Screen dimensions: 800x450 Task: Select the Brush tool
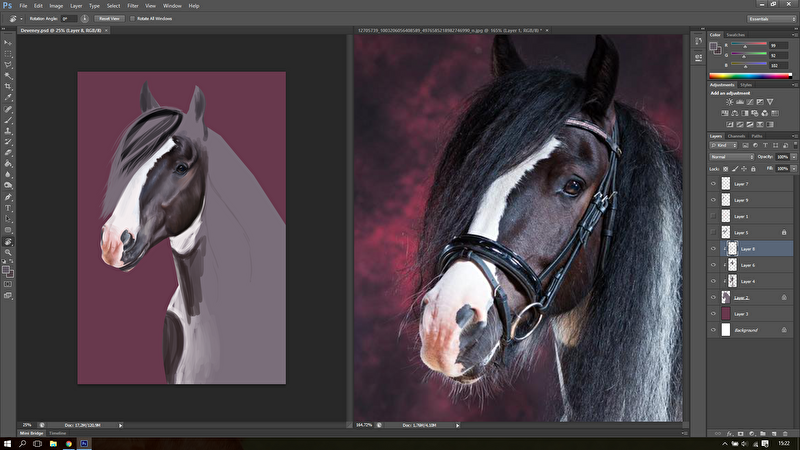(8, 120)
